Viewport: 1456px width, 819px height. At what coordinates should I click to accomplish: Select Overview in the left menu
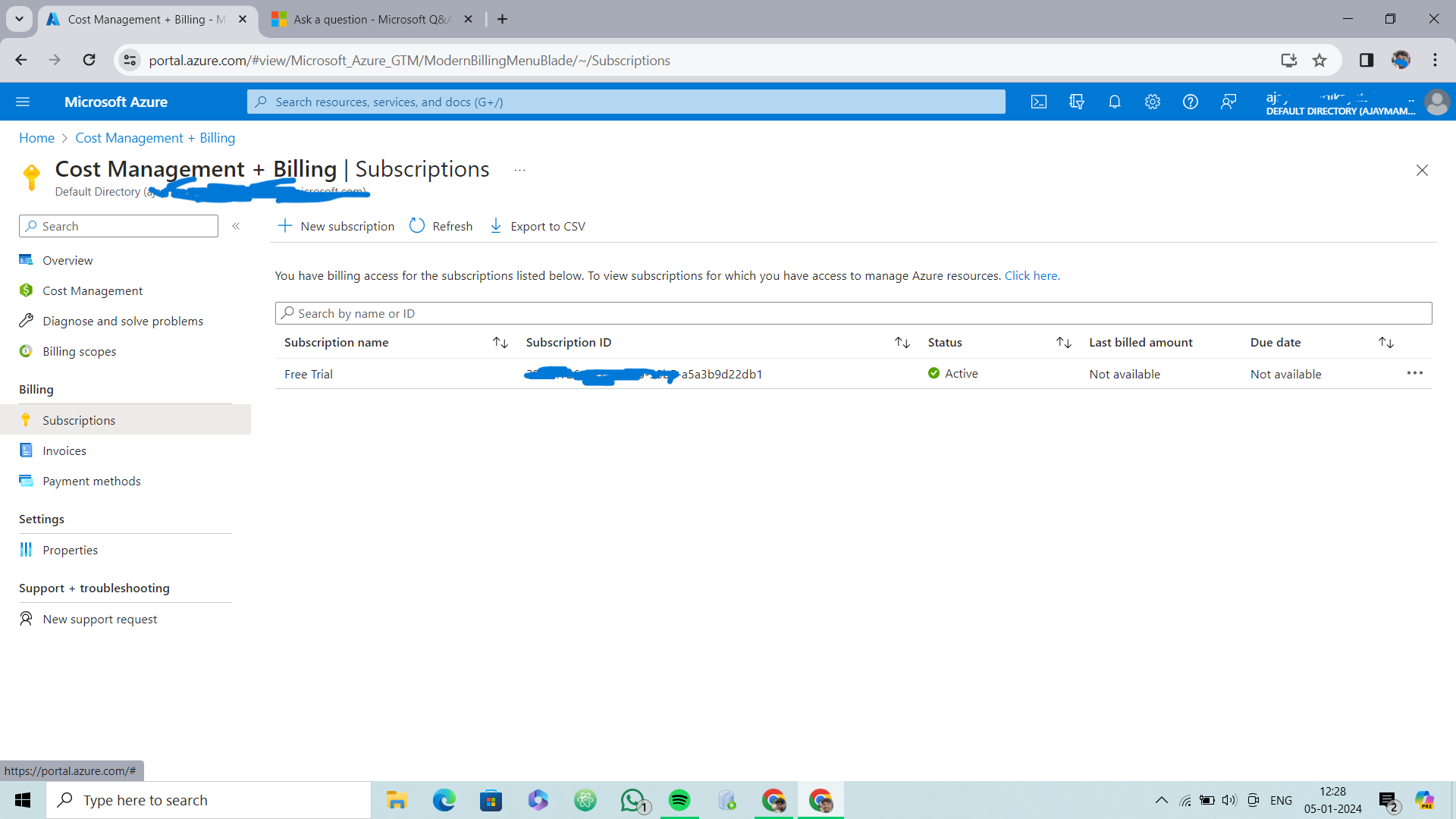point(67,260)
